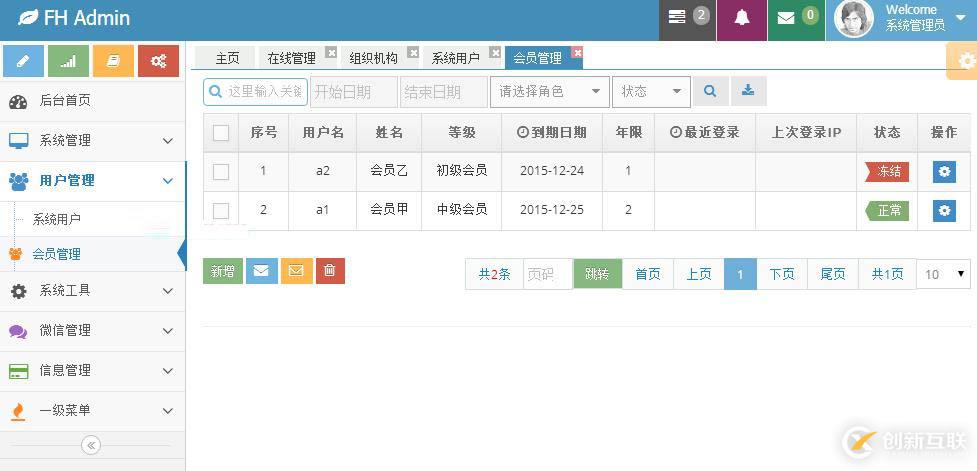Check the box for row a1

coord(221,211)
